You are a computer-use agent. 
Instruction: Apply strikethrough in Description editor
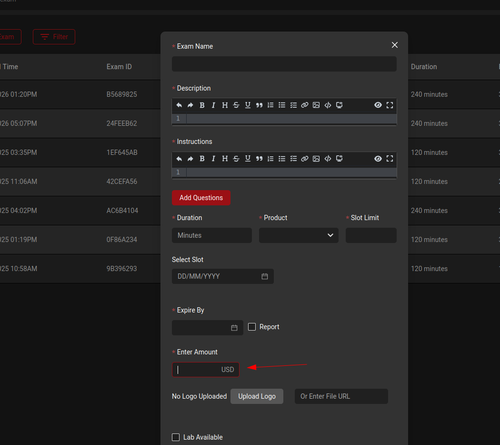point(236,105)
